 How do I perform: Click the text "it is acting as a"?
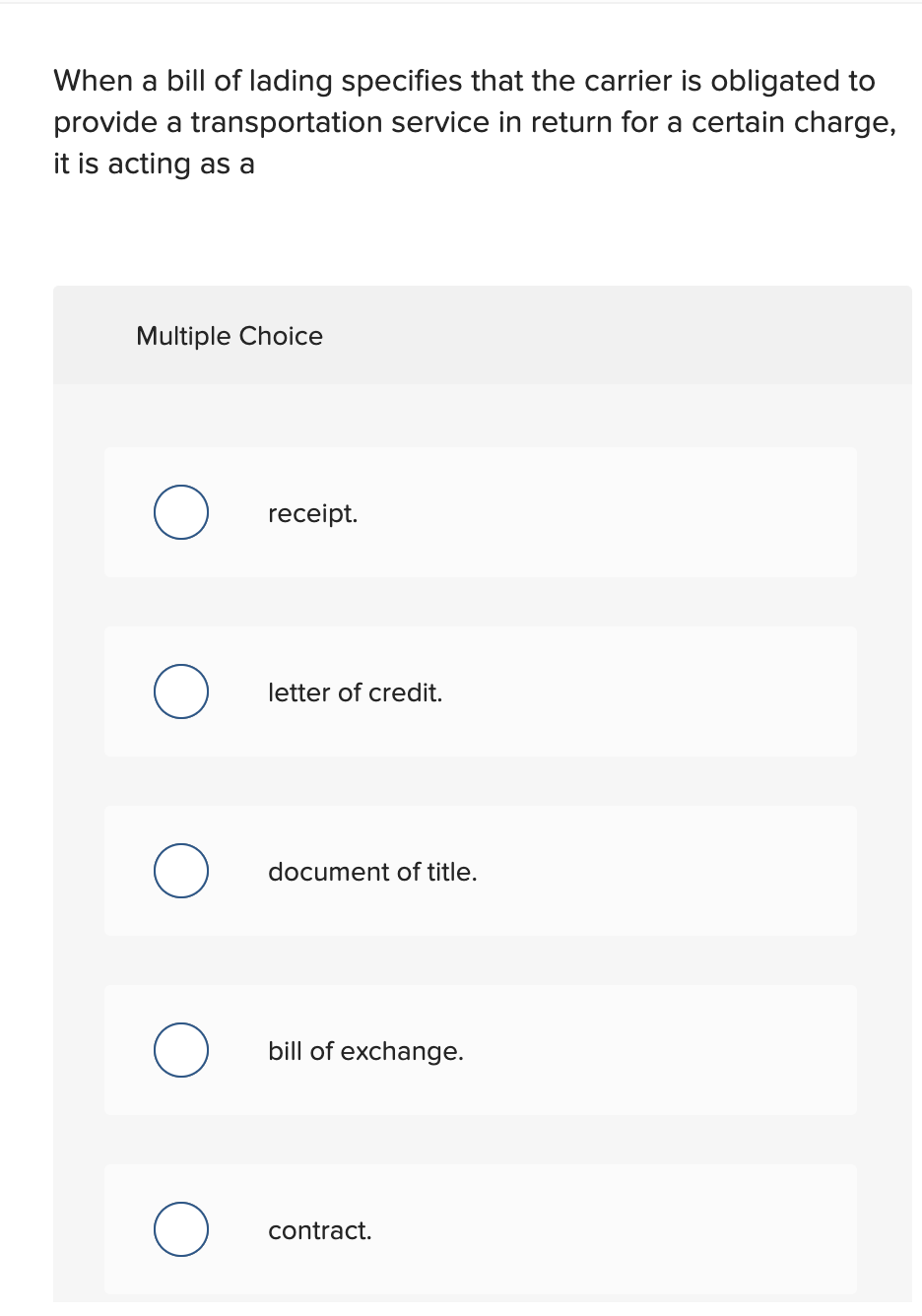[x=154, y=164]
